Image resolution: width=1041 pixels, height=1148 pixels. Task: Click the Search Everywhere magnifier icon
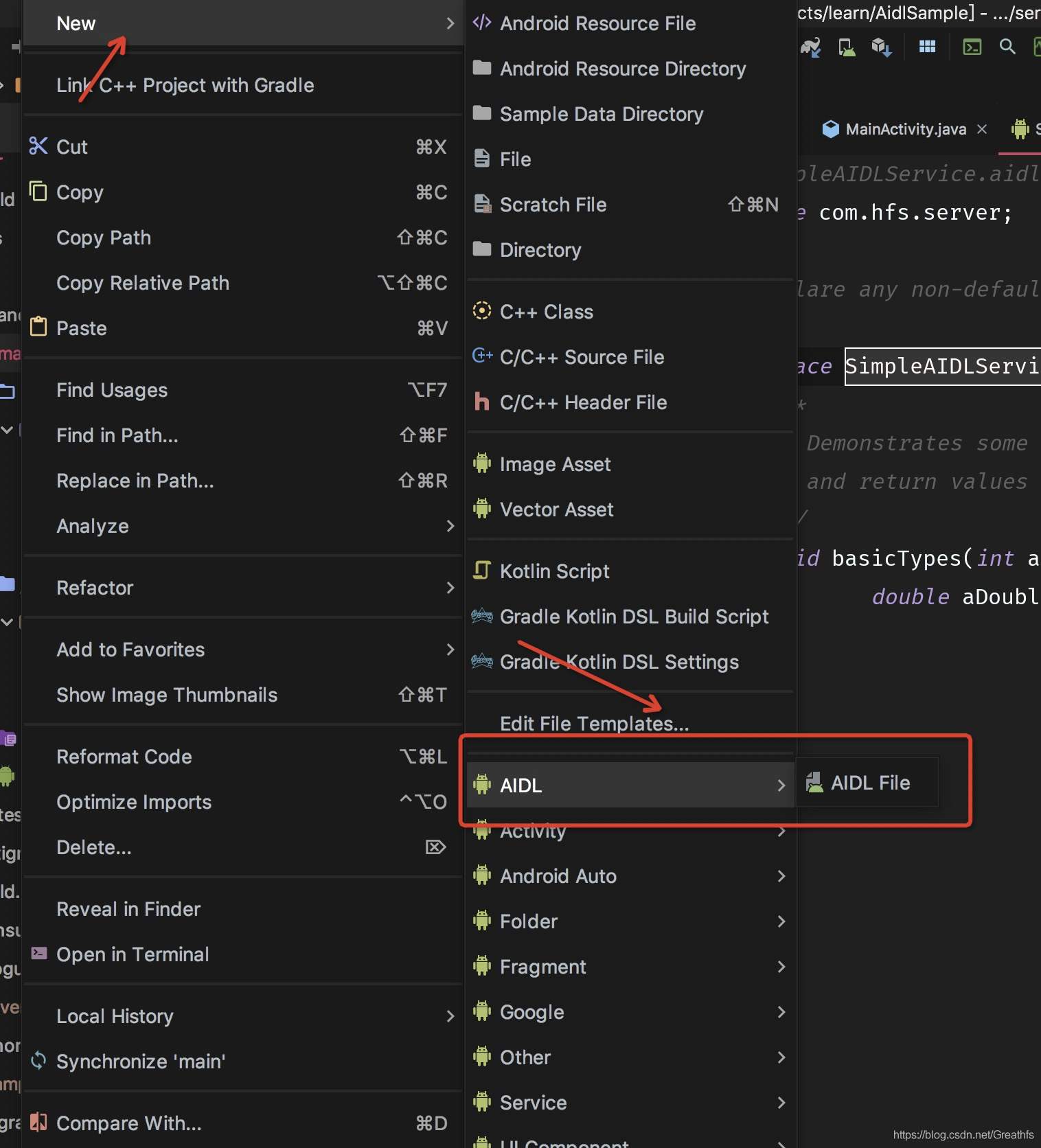[1007, 47]
